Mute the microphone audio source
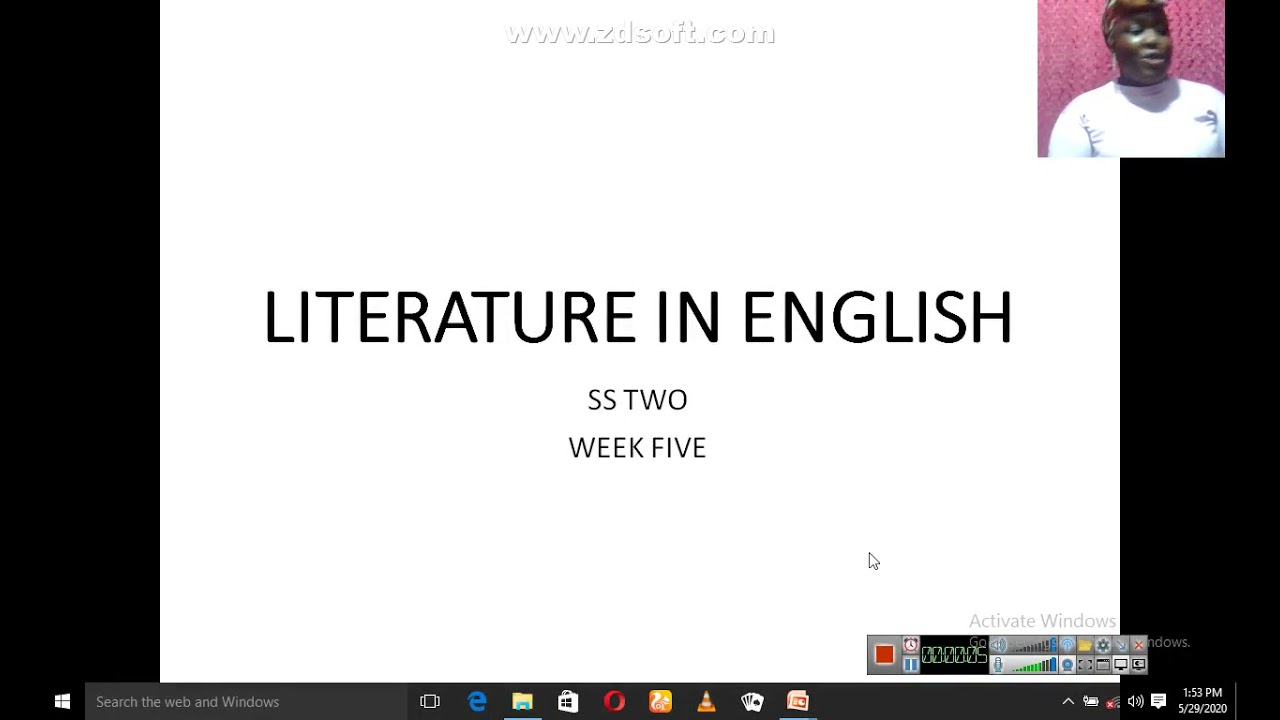Image resolution: width=1280 pixels, height=720 pixels. (998, 664)
